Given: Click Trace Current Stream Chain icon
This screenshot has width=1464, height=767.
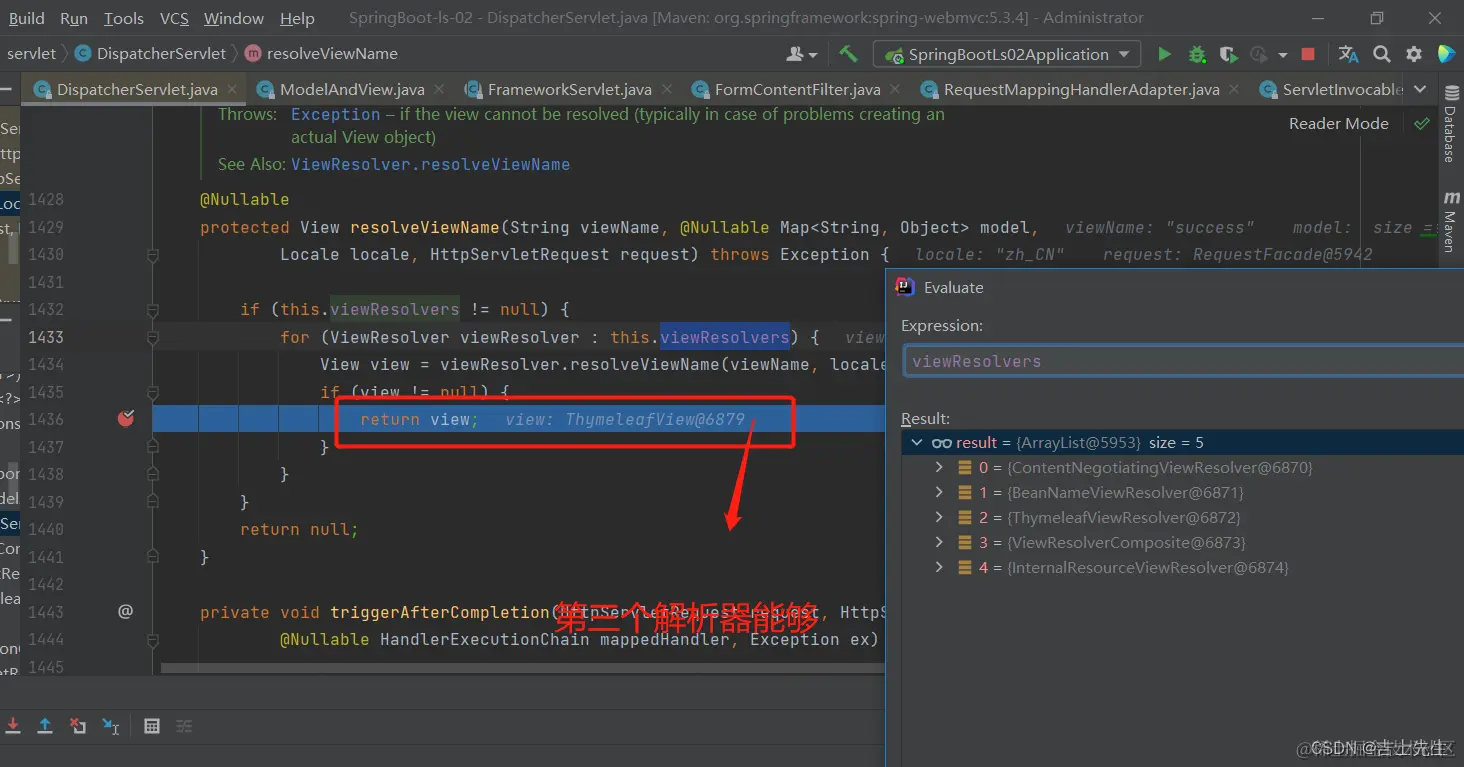Looking at the screenshot, I should [x=184, y=726].
